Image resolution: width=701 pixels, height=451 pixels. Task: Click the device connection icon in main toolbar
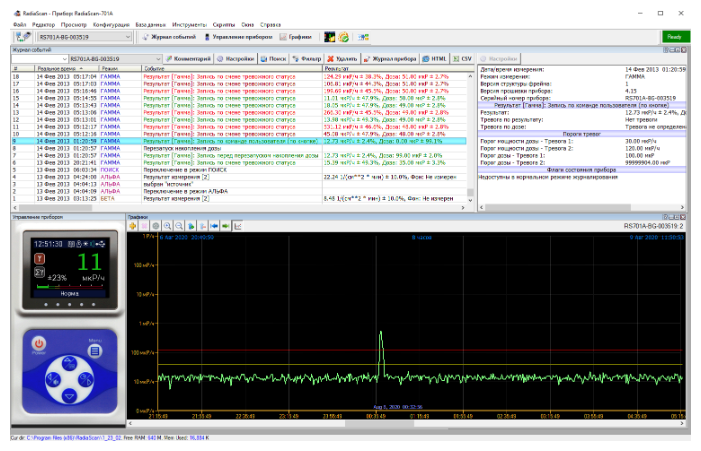pos(23,37)
